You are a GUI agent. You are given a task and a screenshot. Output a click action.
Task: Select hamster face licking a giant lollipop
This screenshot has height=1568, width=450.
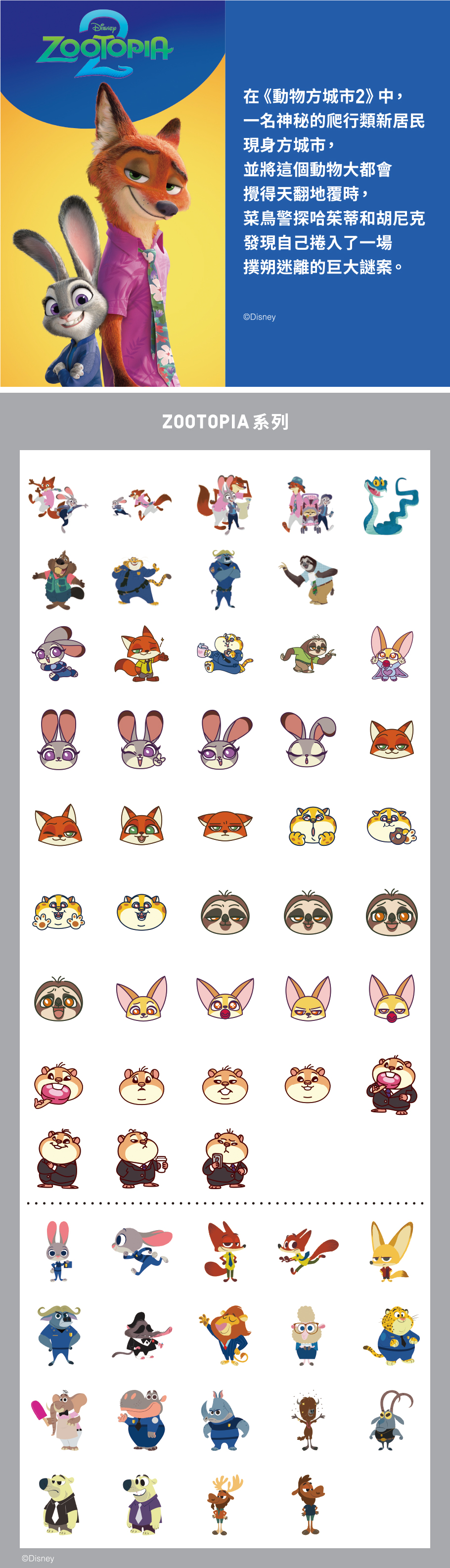coord(58,1085)
